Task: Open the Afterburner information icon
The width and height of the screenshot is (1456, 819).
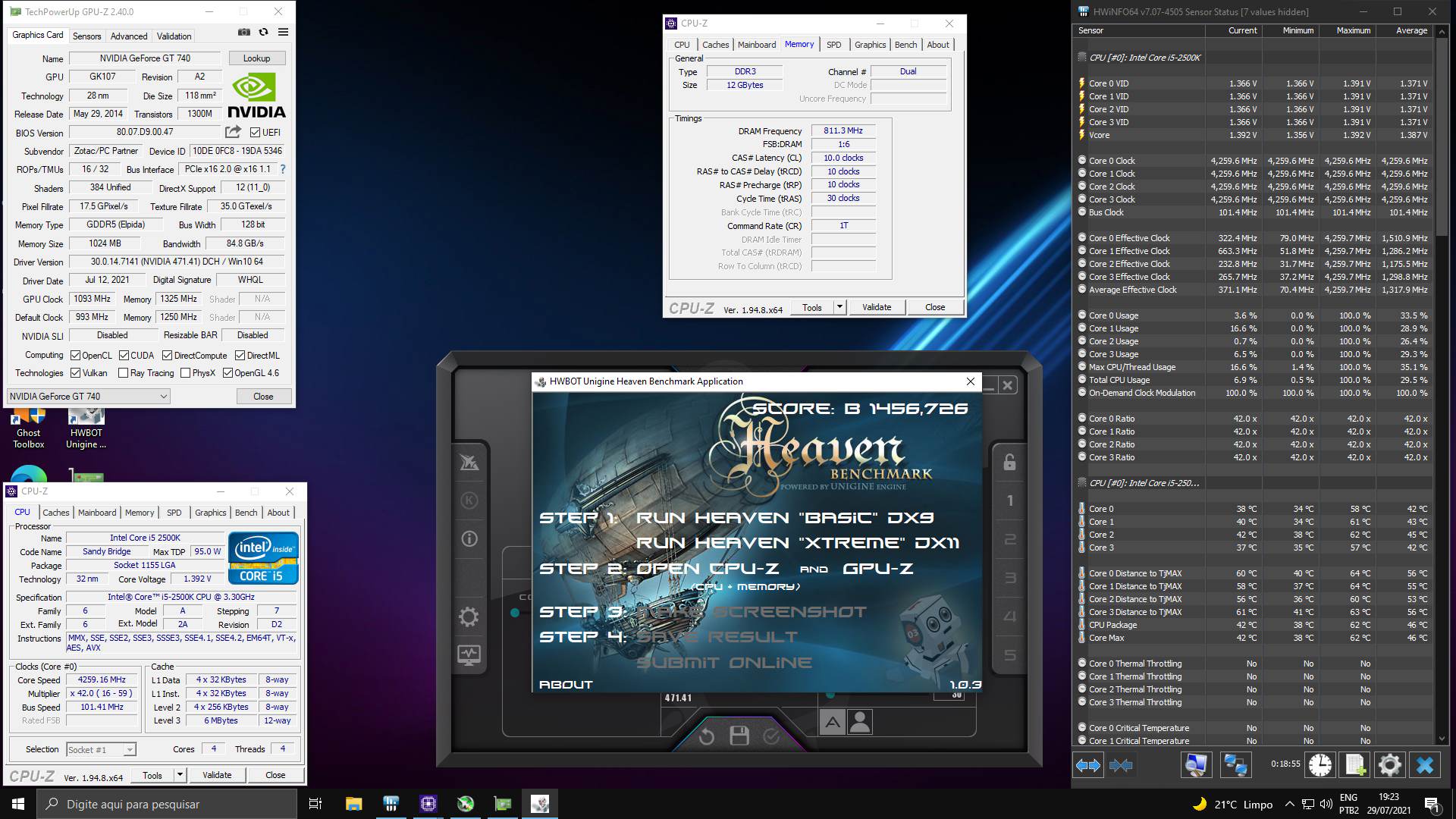Action: point(469,539)
